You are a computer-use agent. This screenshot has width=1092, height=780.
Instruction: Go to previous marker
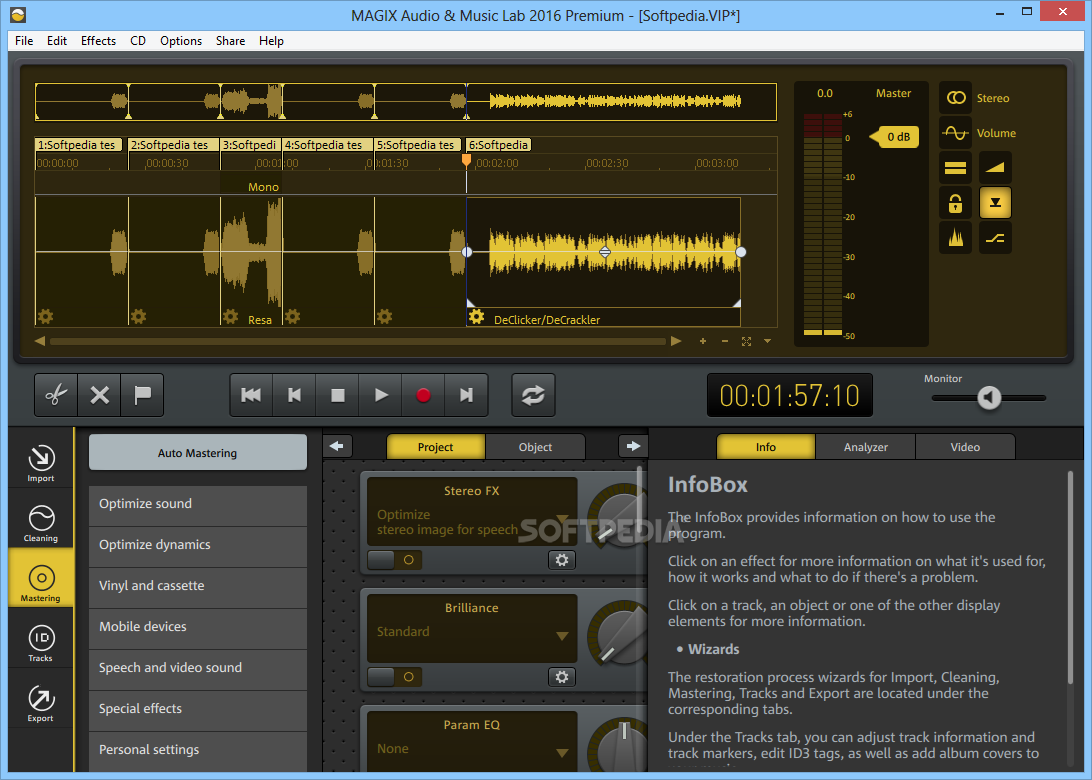tap(294, 395)
